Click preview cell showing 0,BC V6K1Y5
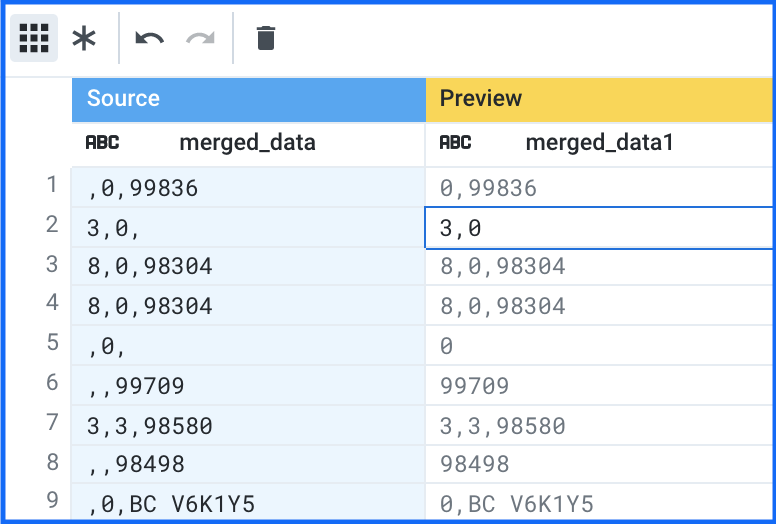 click(x=600, y=504)
